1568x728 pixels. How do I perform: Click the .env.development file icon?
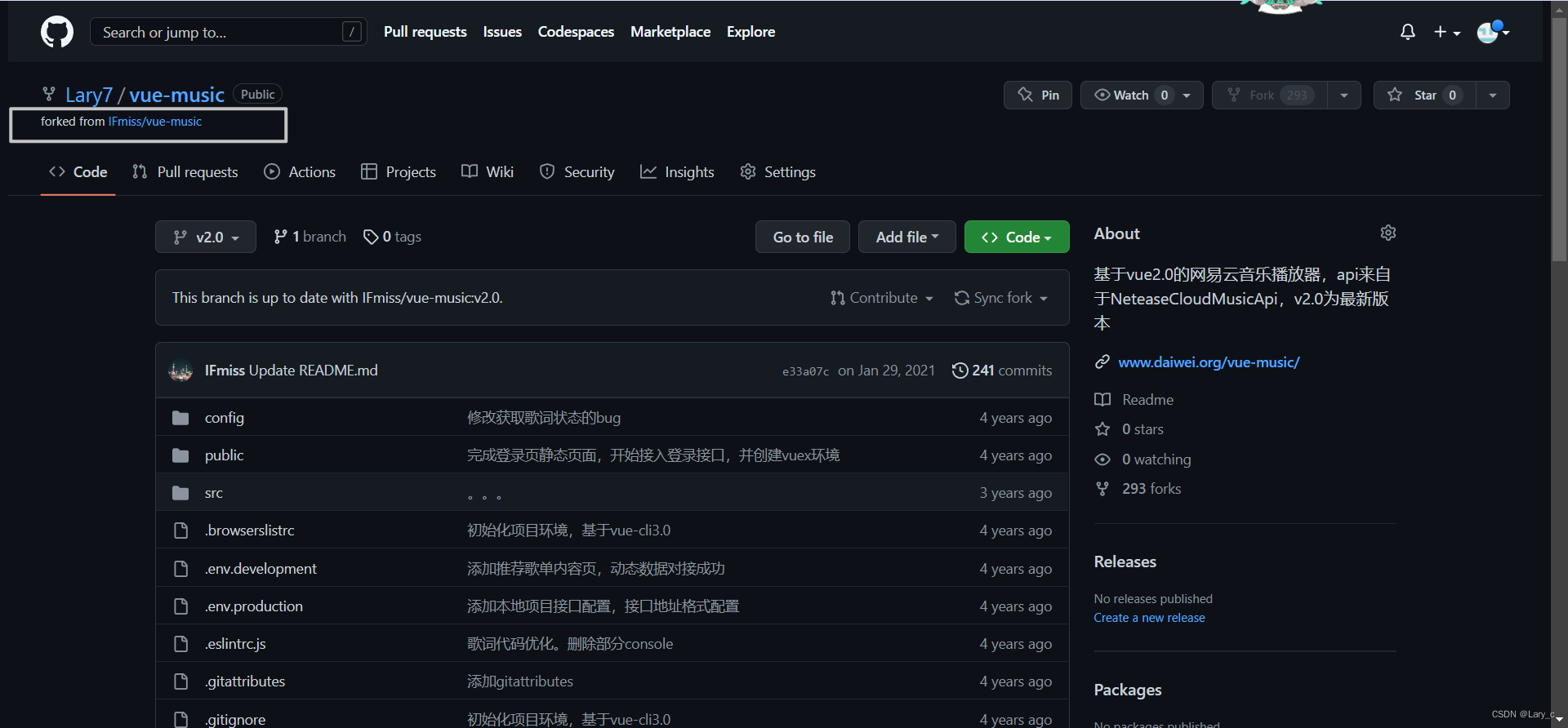pos(180,569)
